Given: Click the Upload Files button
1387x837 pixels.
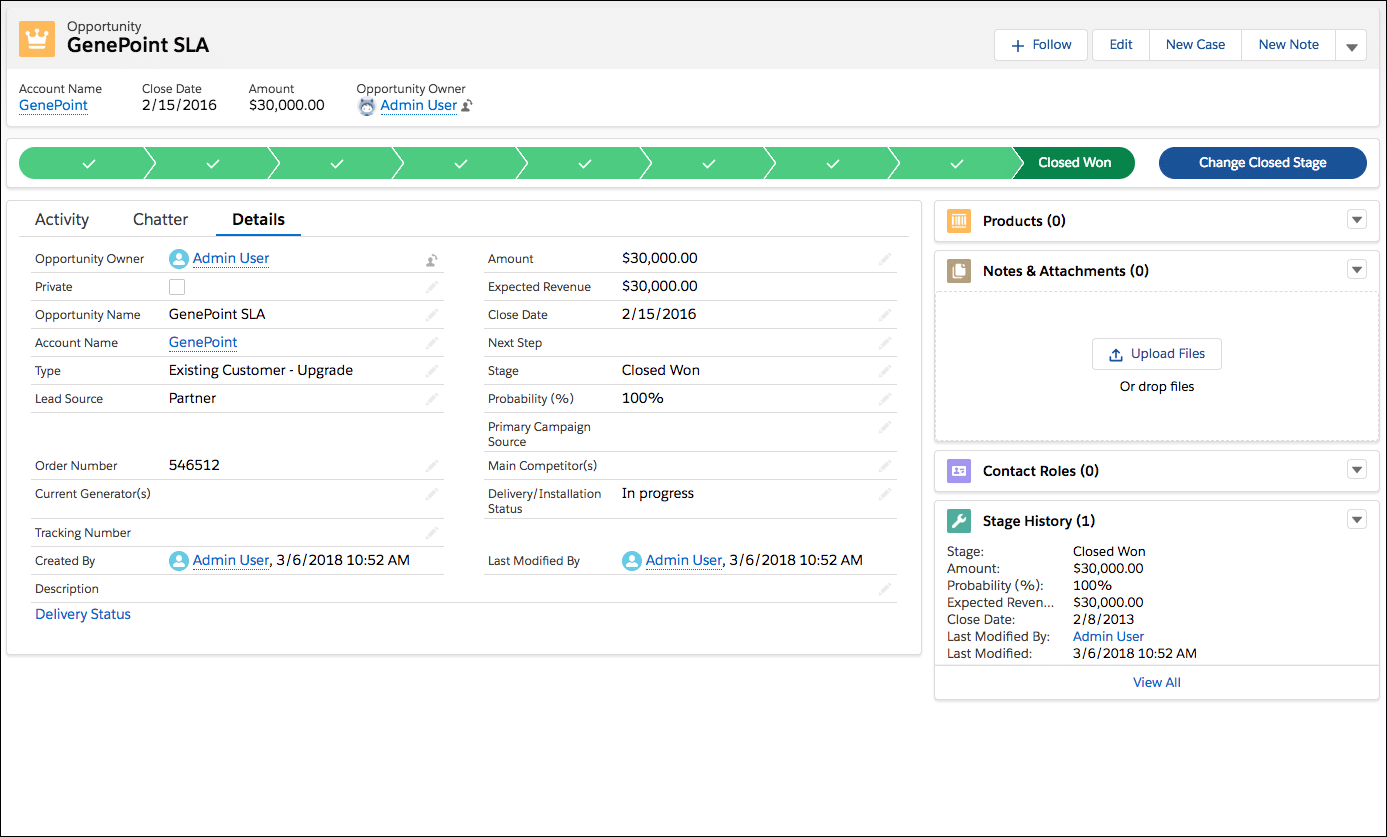Looking at the screenshot, I should click(1157, 354).
